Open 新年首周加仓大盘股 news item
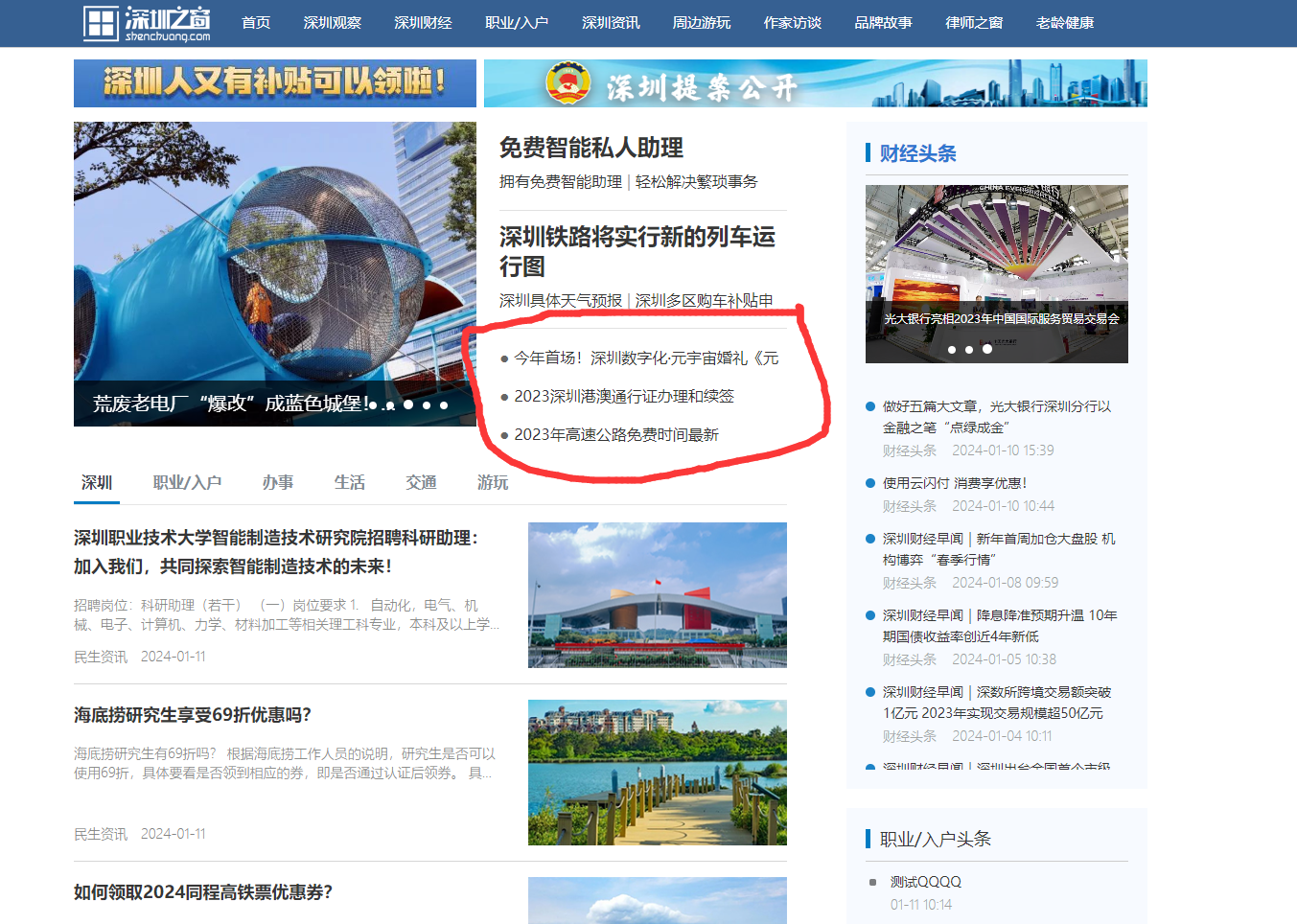Image resolution: width=1297 pixels, height=924 pixels. (x=999, y=549)
